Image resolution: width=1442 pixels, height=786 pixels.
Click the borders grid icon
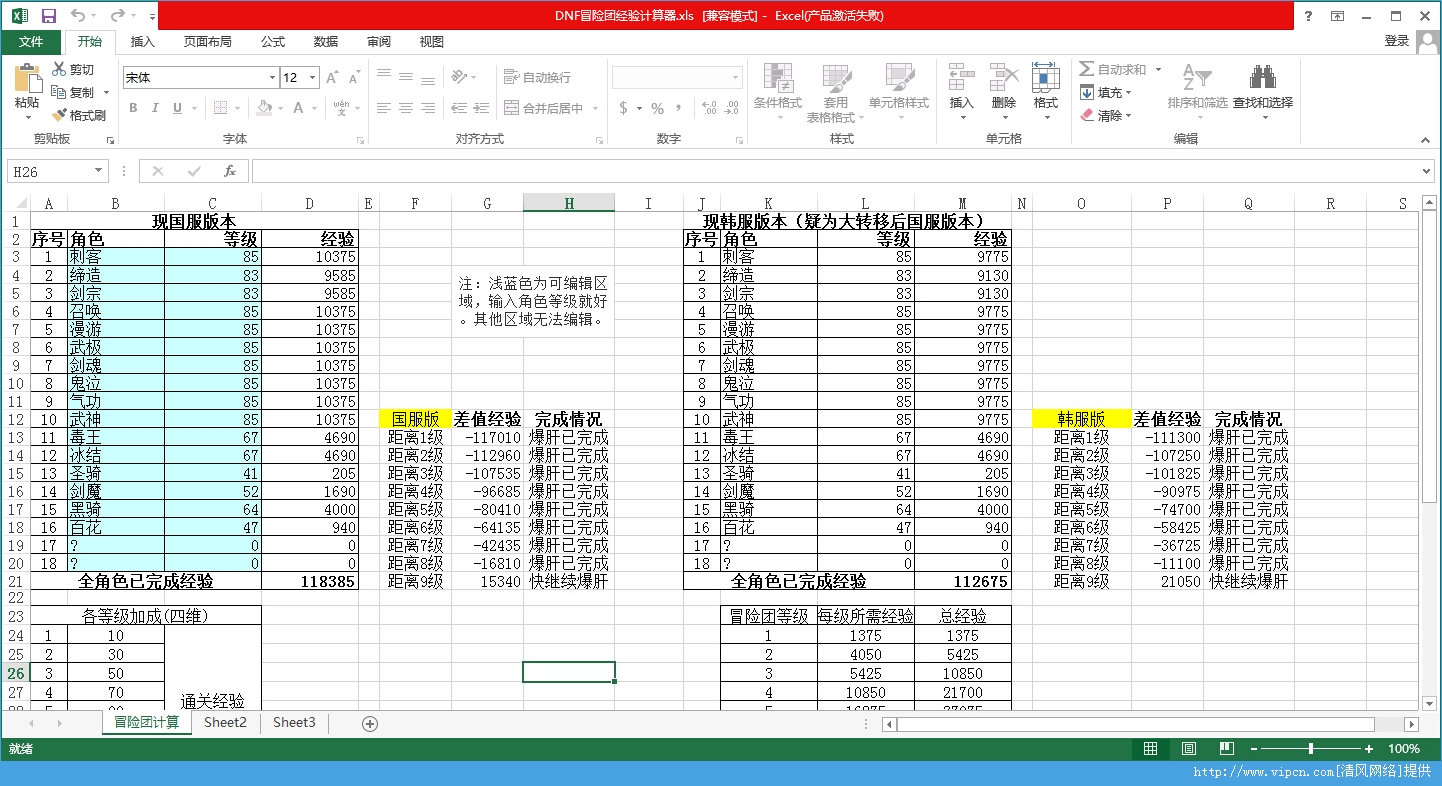pos(222,108)
